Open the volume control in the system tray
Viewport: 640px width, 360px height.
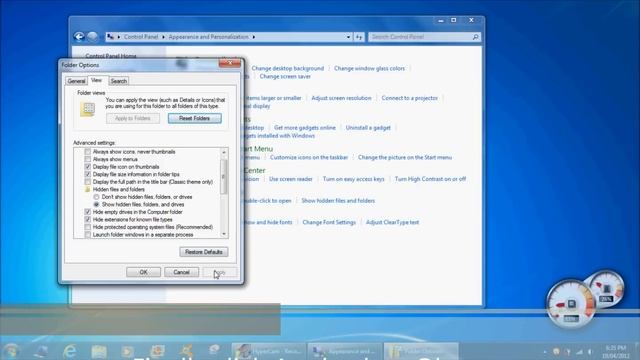pos(590,351)
